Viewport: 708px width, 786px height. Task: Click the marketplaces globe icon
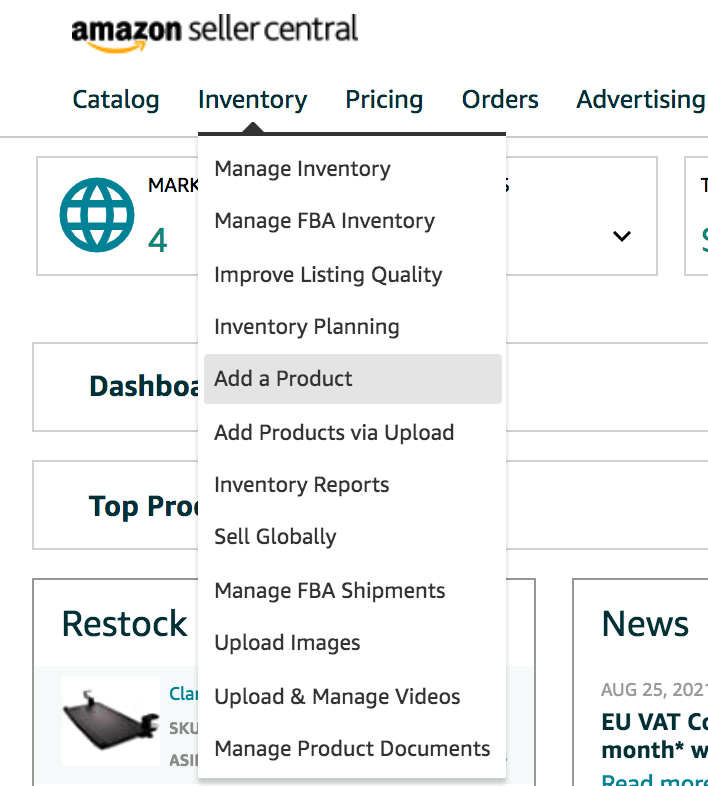pos(97,215)
